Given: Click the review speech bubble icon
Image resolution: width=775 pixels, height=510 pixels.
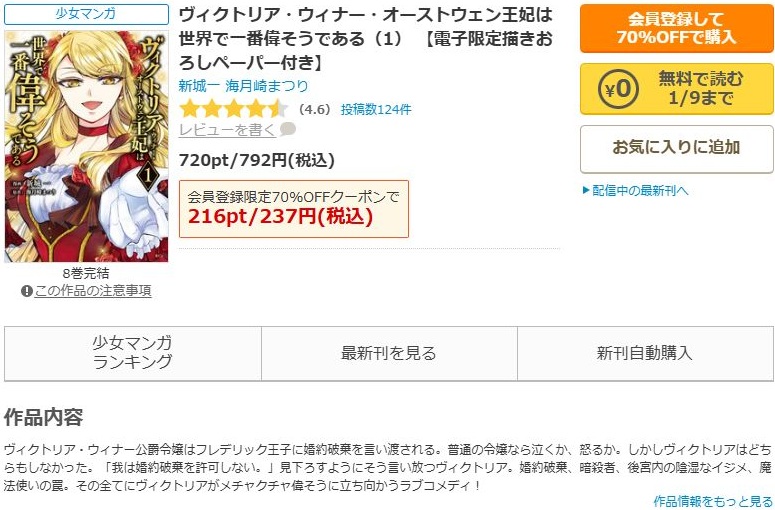Looking at the screenshot, I should coord(288,129).
